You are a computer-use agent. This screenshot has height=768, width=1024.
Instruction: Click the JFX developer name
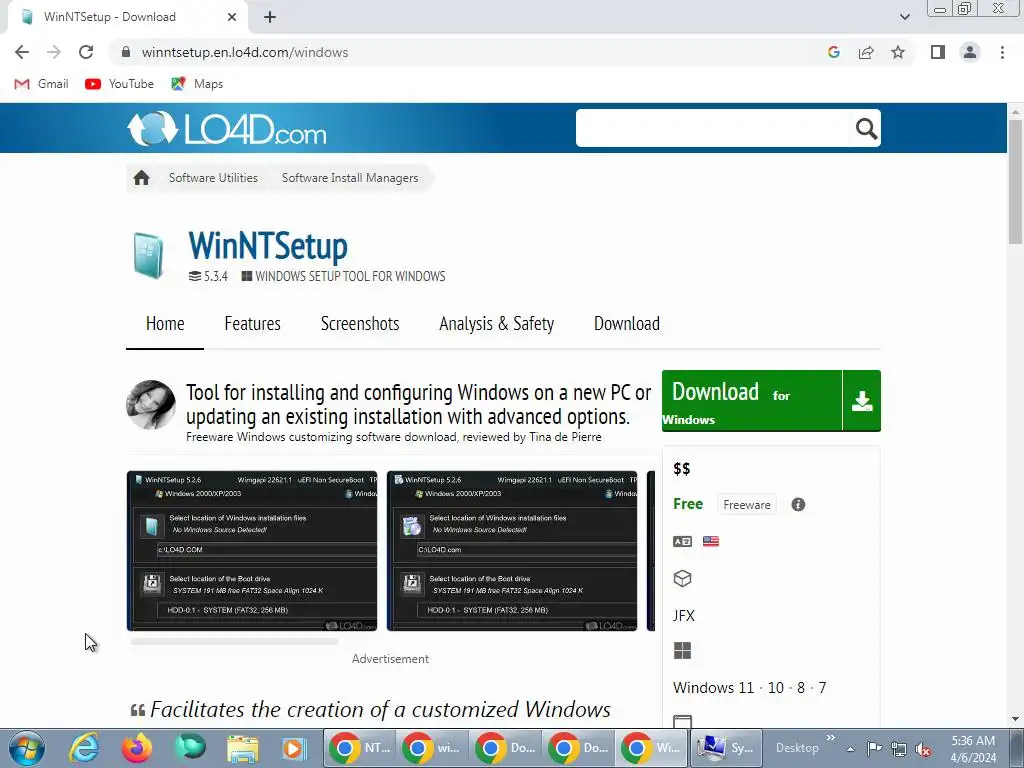[684, 616]
